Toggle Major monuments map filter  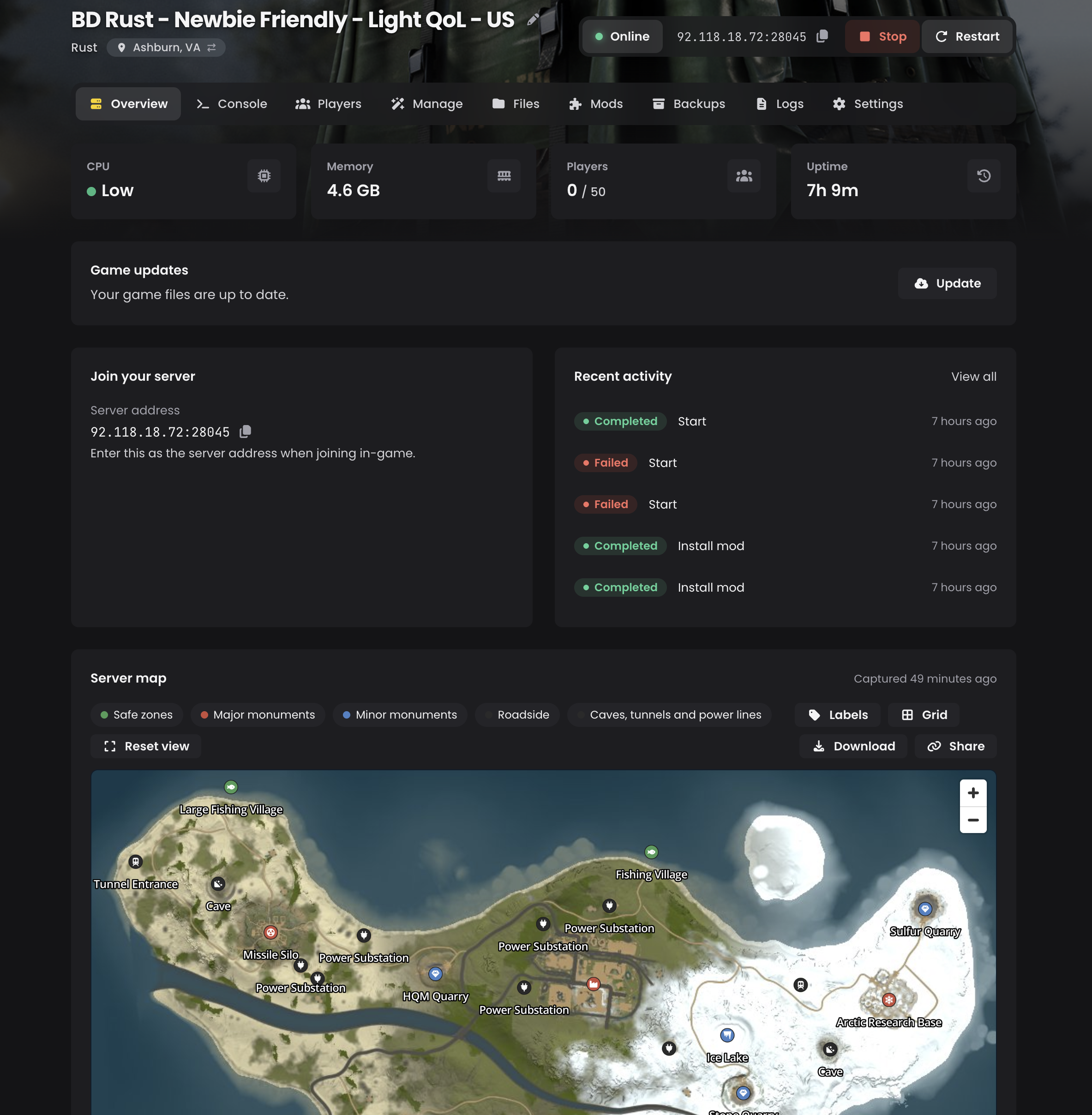point(258,715)
